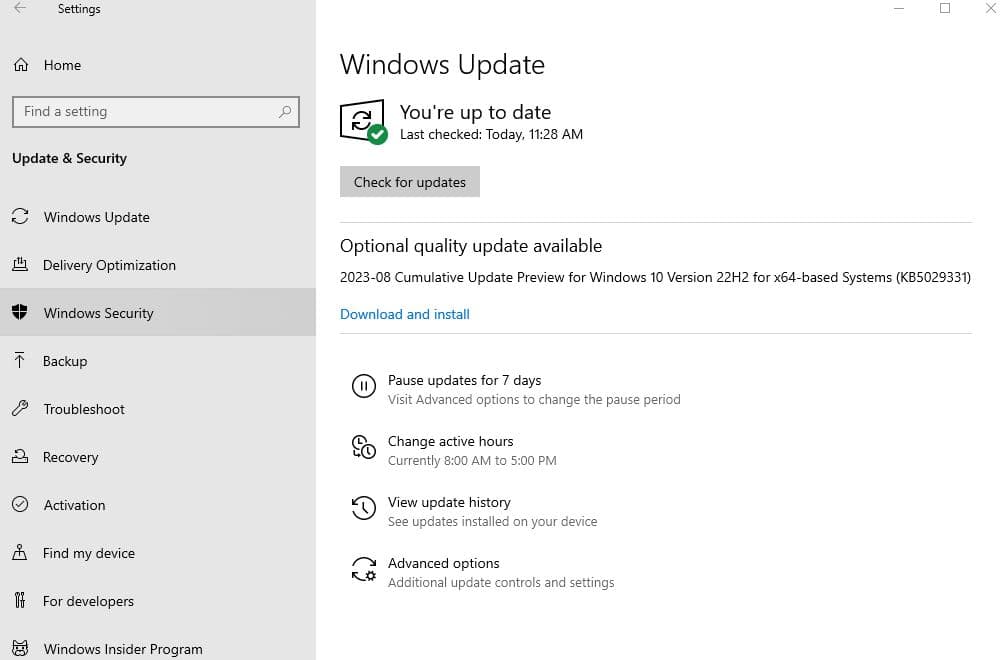Open For developers settings

coord(158,601)
